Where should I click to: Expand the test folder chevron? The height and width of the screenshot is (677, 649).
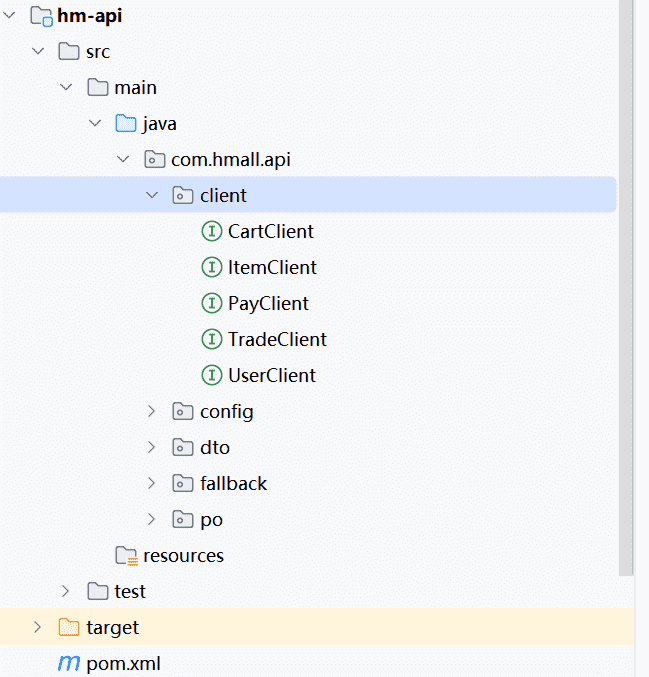tap(67, 591)
